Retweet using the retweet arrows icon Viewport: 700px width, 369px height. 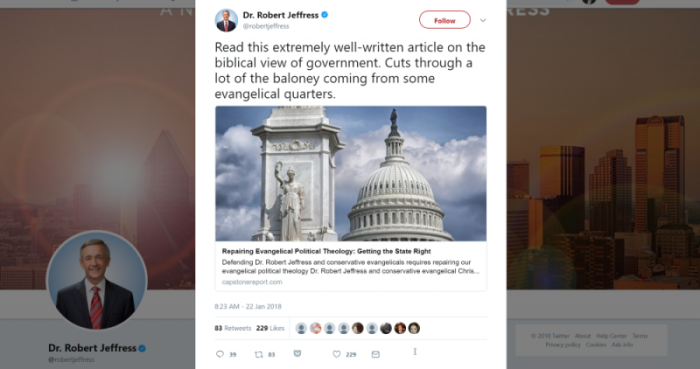point(258,354)
